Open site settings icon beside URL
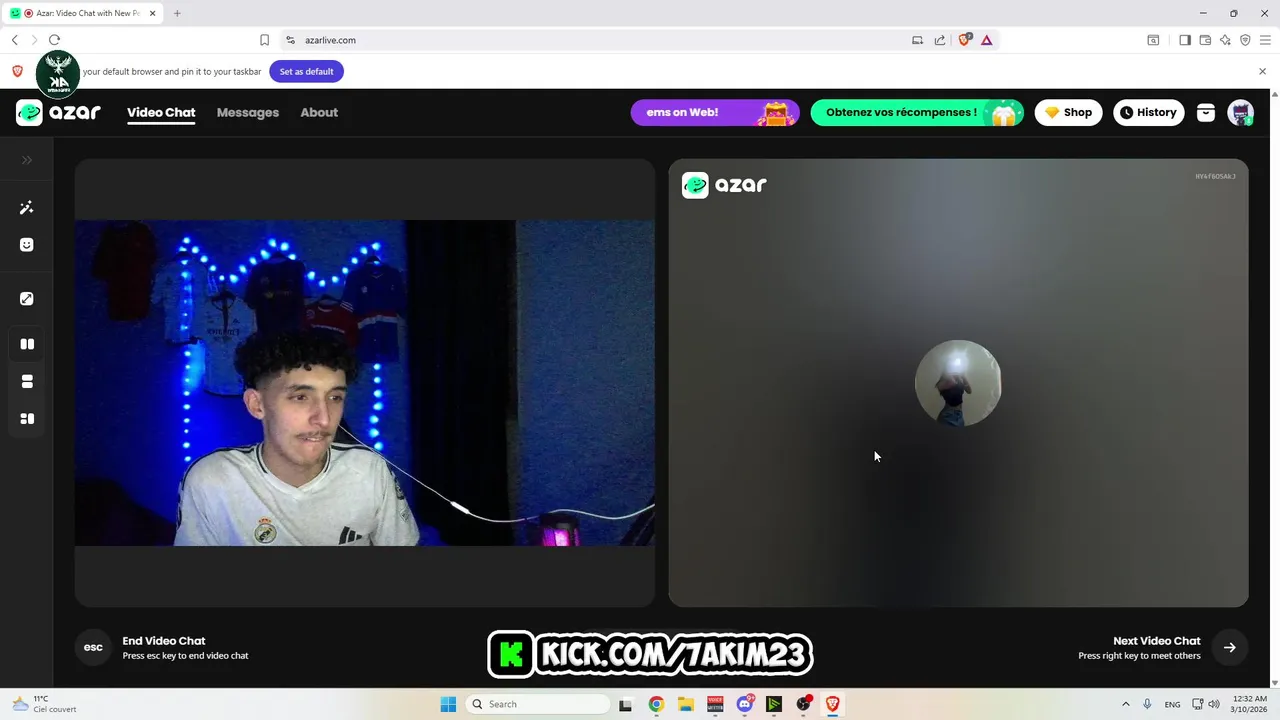 coord(290,40)
